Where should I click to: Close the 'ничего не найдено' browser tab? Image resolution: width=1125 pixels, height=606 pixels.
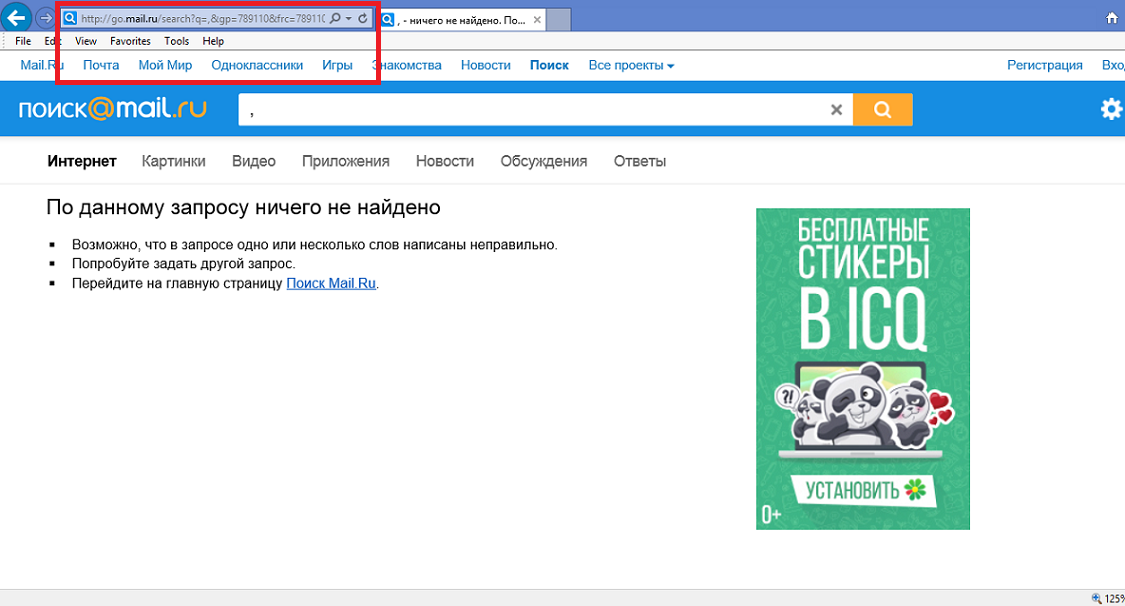click(537, 19)
